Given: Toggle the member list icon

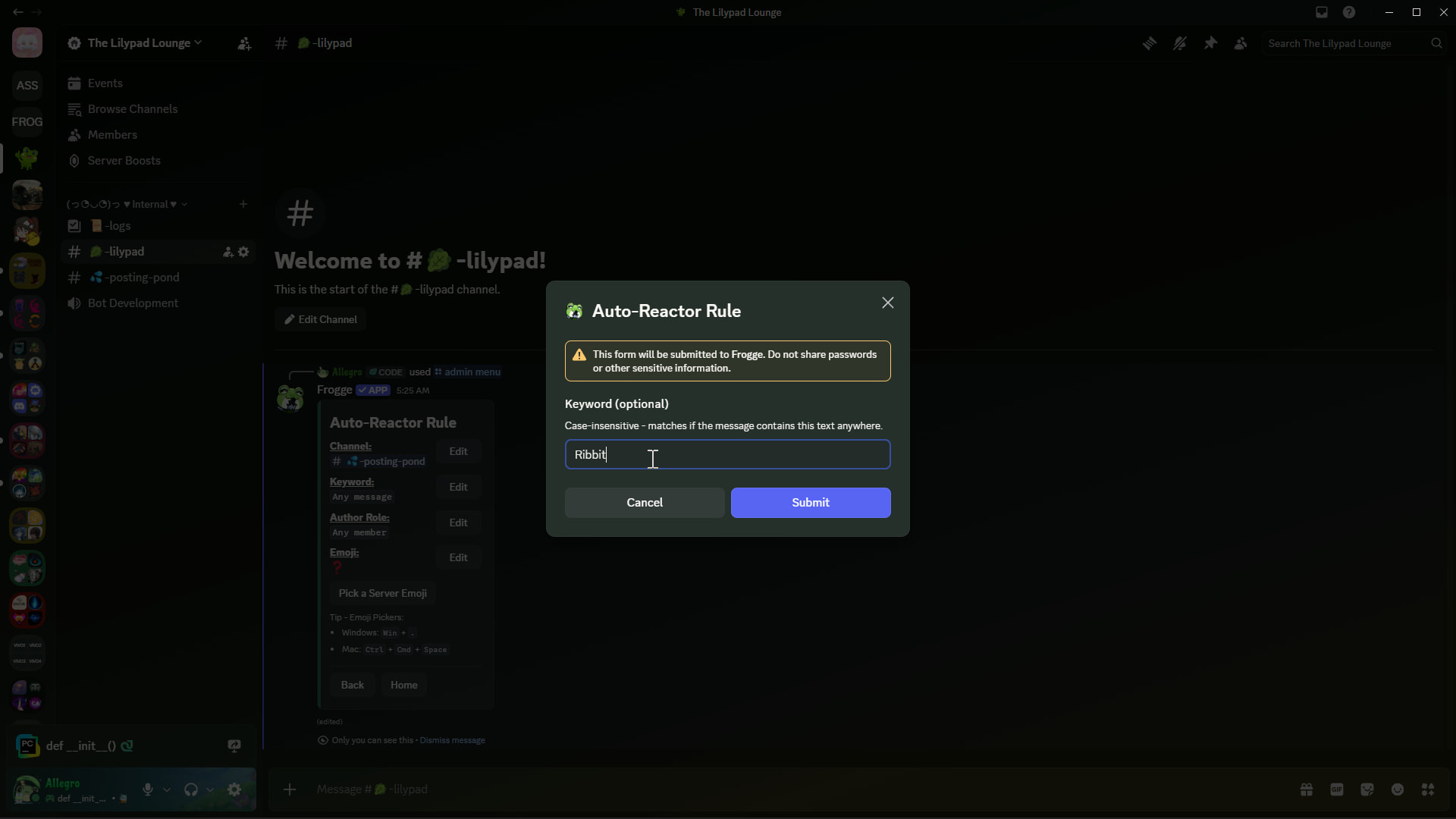Looking at the screenshot, I should click(x=1241, y=43).
